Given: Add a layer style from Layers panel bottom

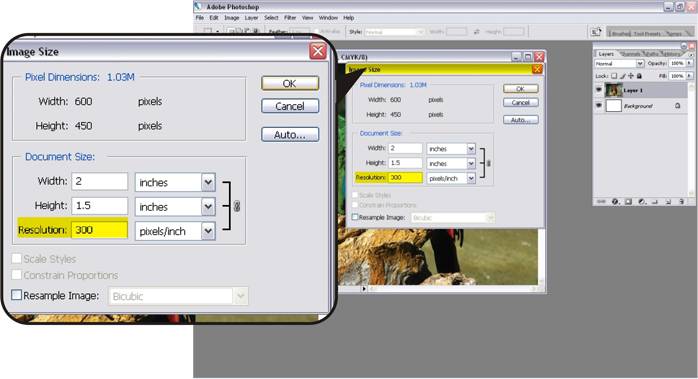Looking at the screenshot, I should click(615, 201).
